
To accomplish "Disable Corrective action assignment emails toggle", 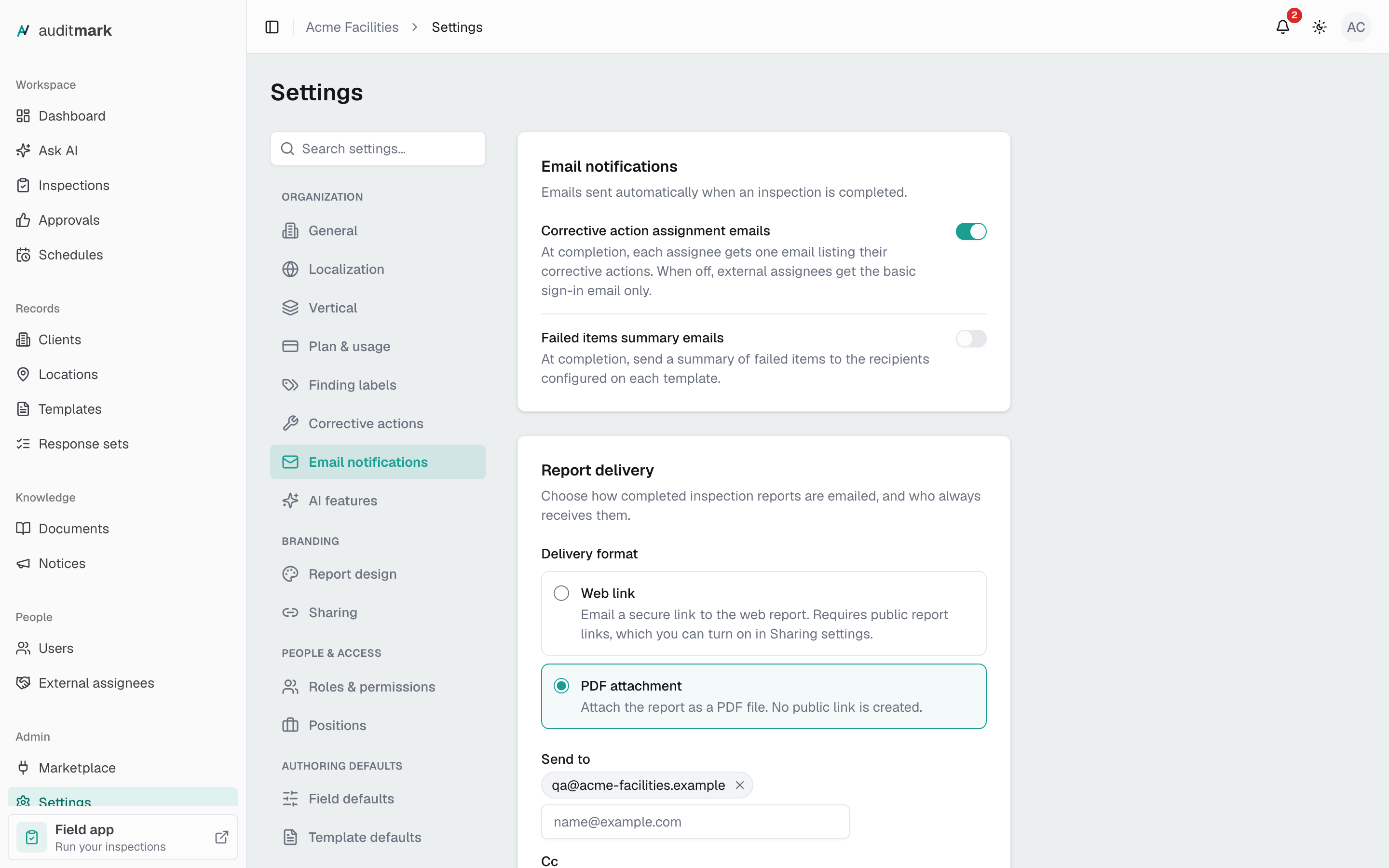I will click(970, 231).
